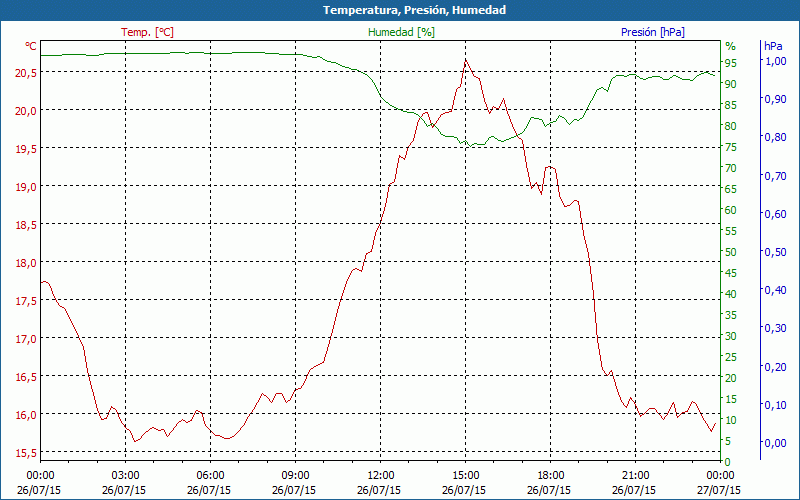Click the '0,50' pressure axis value

coord(774,252)
